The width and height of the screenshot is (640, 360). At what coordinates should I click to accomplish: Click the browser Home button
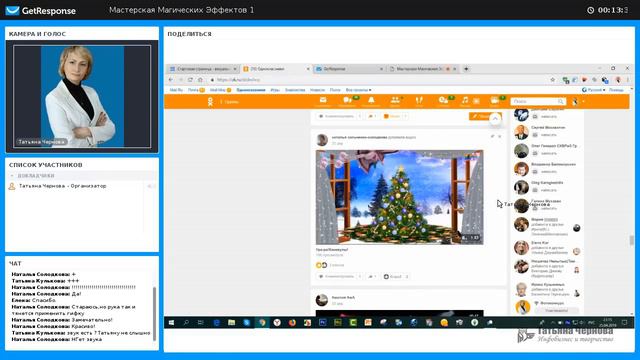[200, 80]
